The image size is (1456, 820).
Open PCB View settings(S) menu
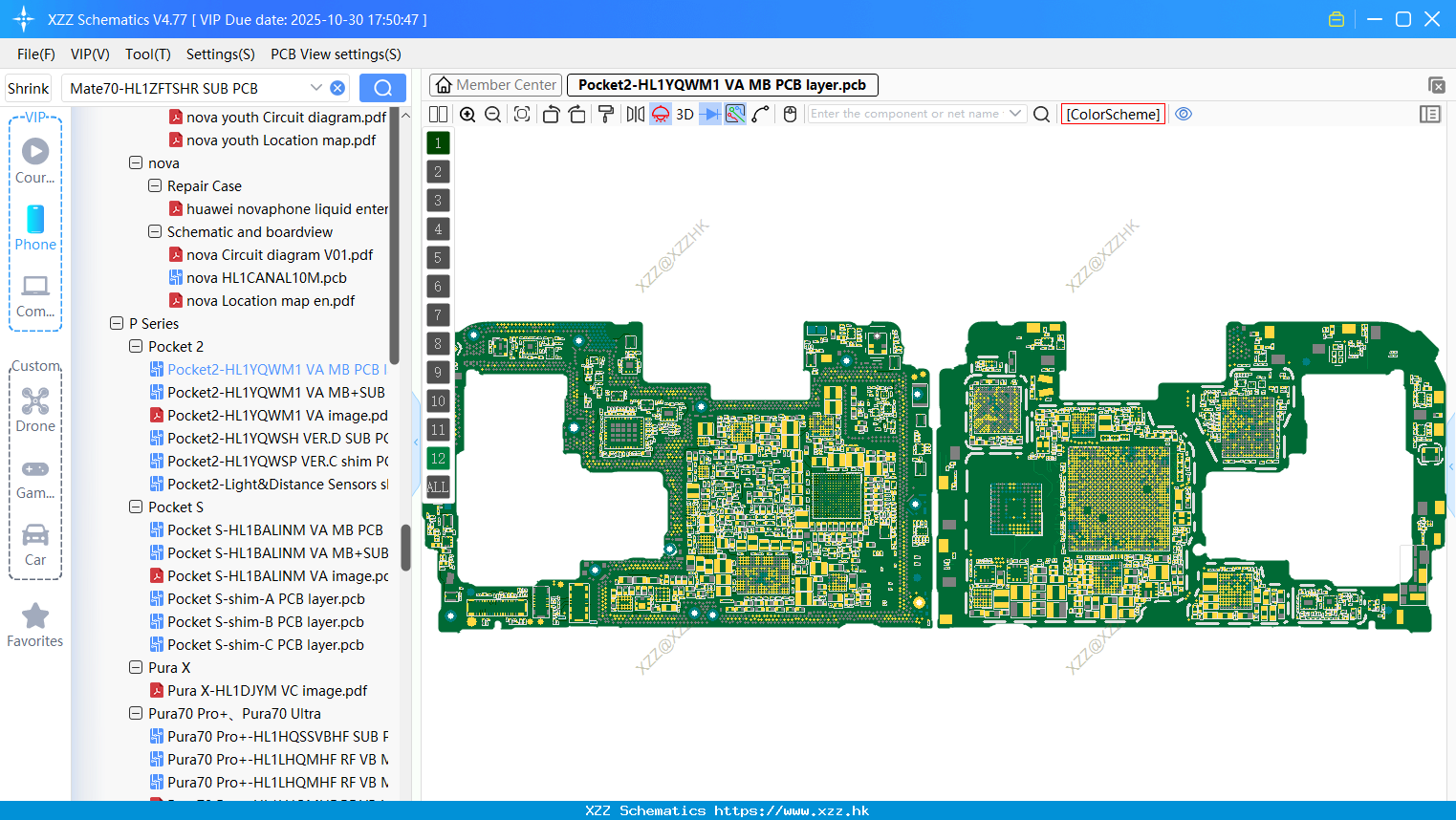[x=336, y=54]
